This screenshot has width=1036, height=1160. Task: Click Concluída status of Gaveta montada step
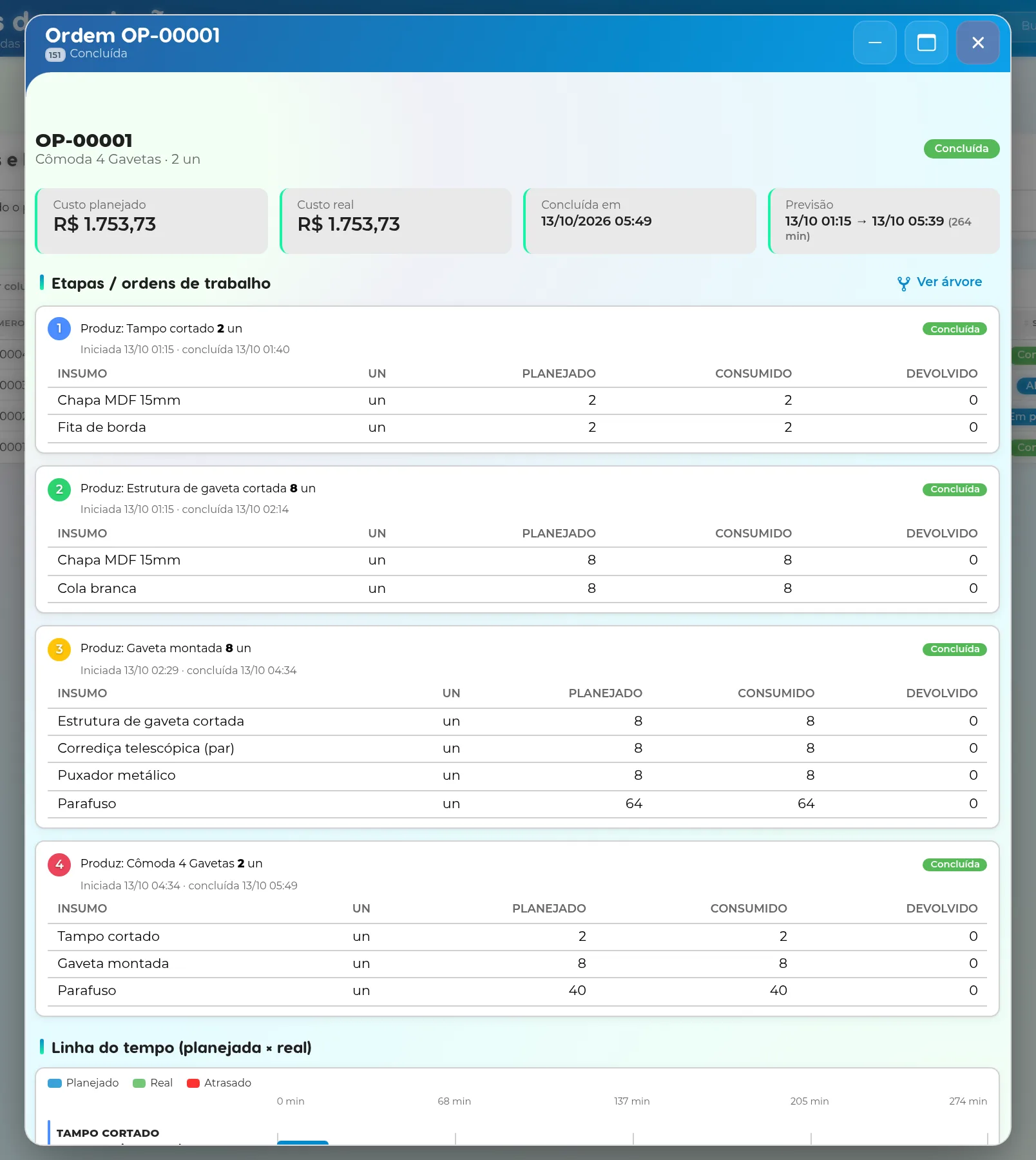954,649
